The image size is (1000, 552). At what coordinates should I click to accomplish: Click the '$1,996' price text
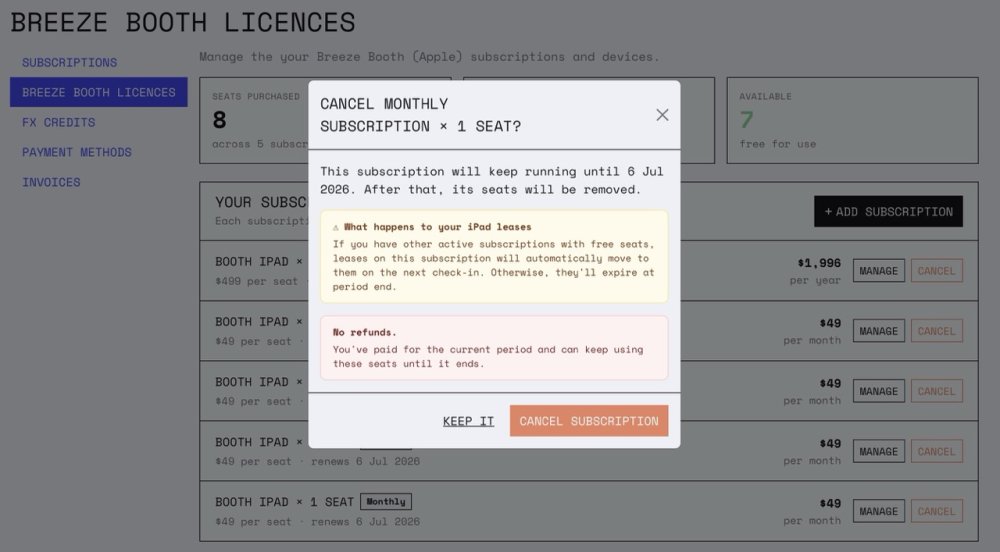[819, 263]
